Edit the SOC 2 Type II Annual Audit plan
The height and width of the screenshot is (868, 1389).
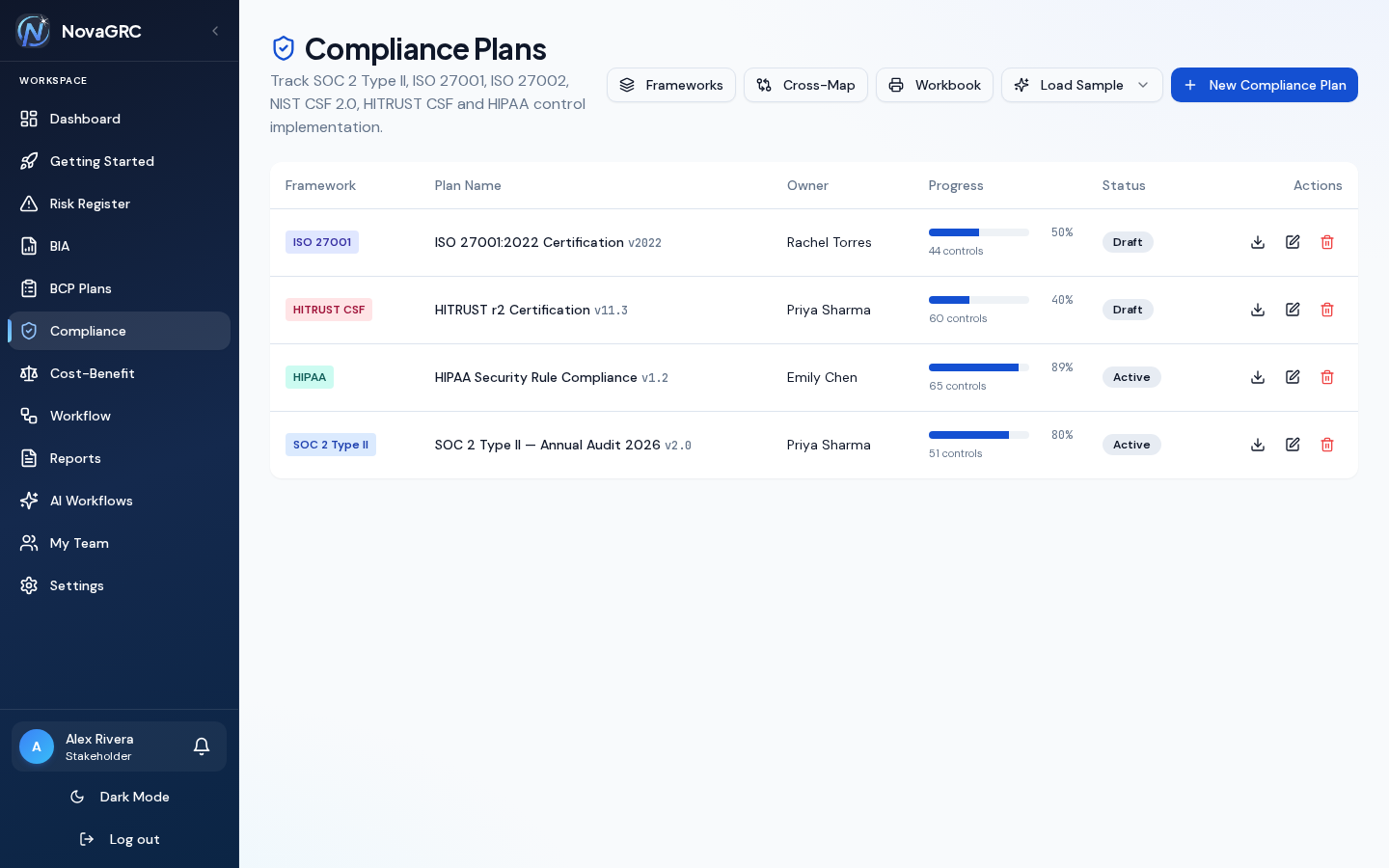[x=1293, y=445]
